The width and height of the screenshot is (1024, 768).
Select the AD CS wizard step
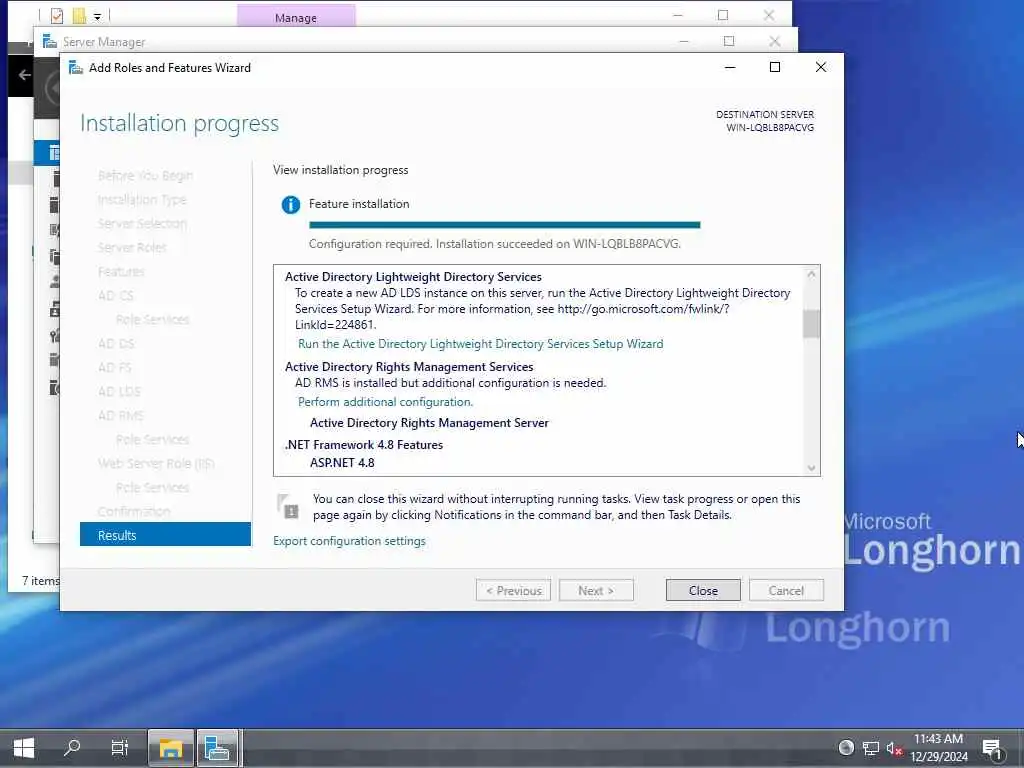[116, 296]
